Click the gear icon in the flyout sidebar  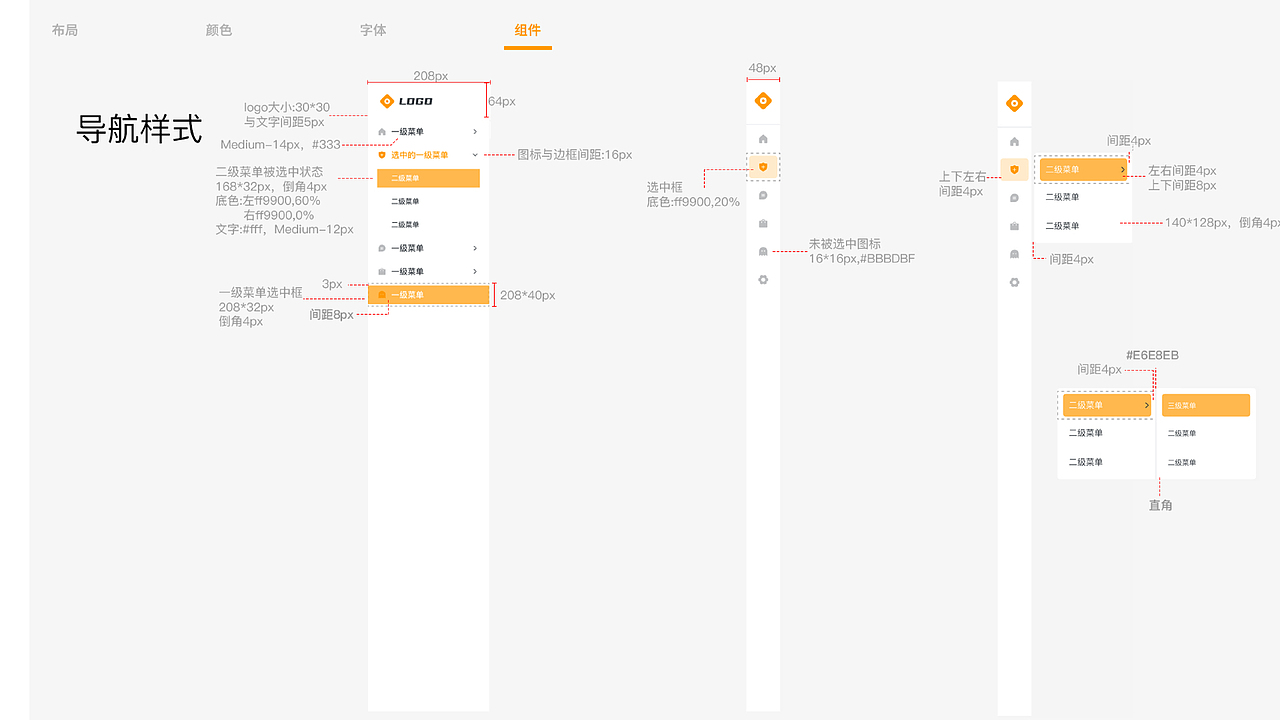1014,282
